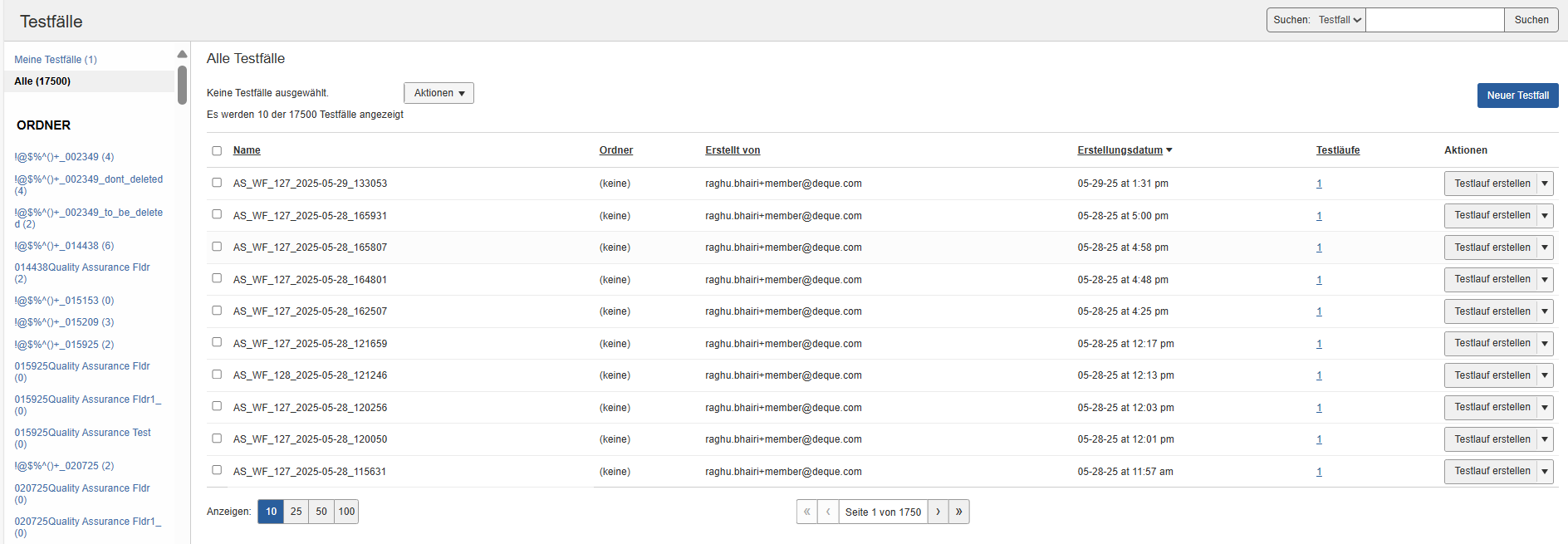Open the Aktionen dropdown
This screenshot has height=544, width=1568.
tap(439, 93)
